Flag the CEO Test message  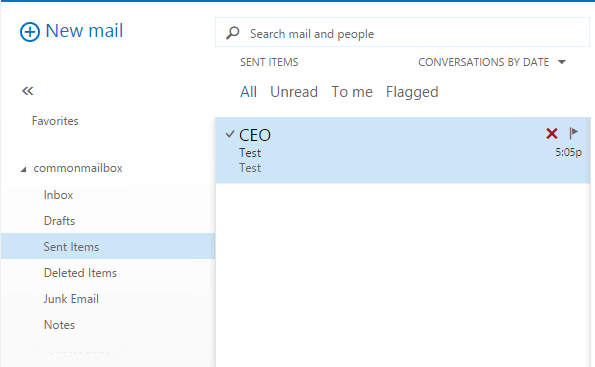(573, 133)
